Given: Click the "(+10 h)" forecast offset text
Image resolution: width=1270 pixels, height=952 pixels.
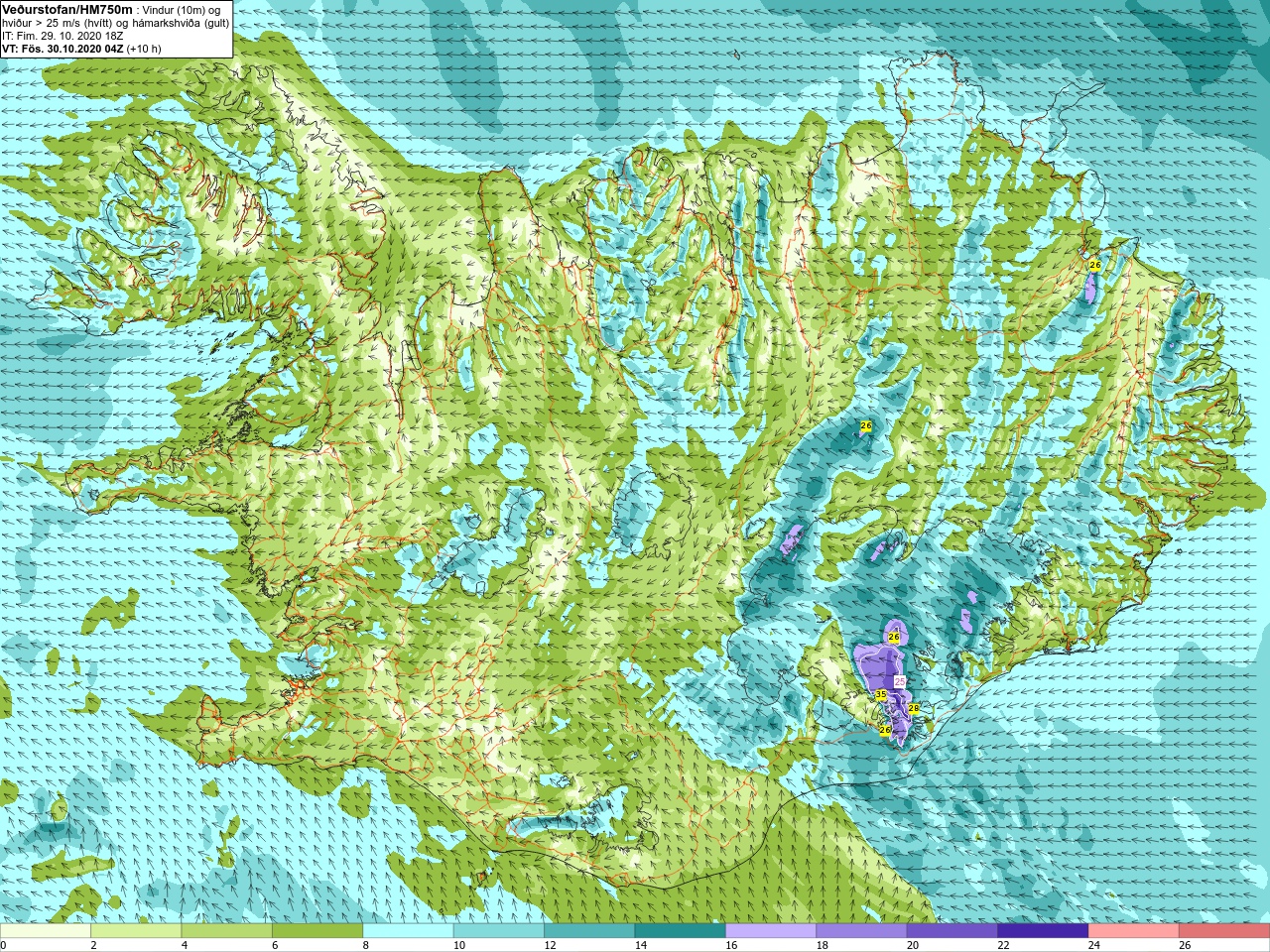Looking at the screenshot, I should tap(144, 49).
